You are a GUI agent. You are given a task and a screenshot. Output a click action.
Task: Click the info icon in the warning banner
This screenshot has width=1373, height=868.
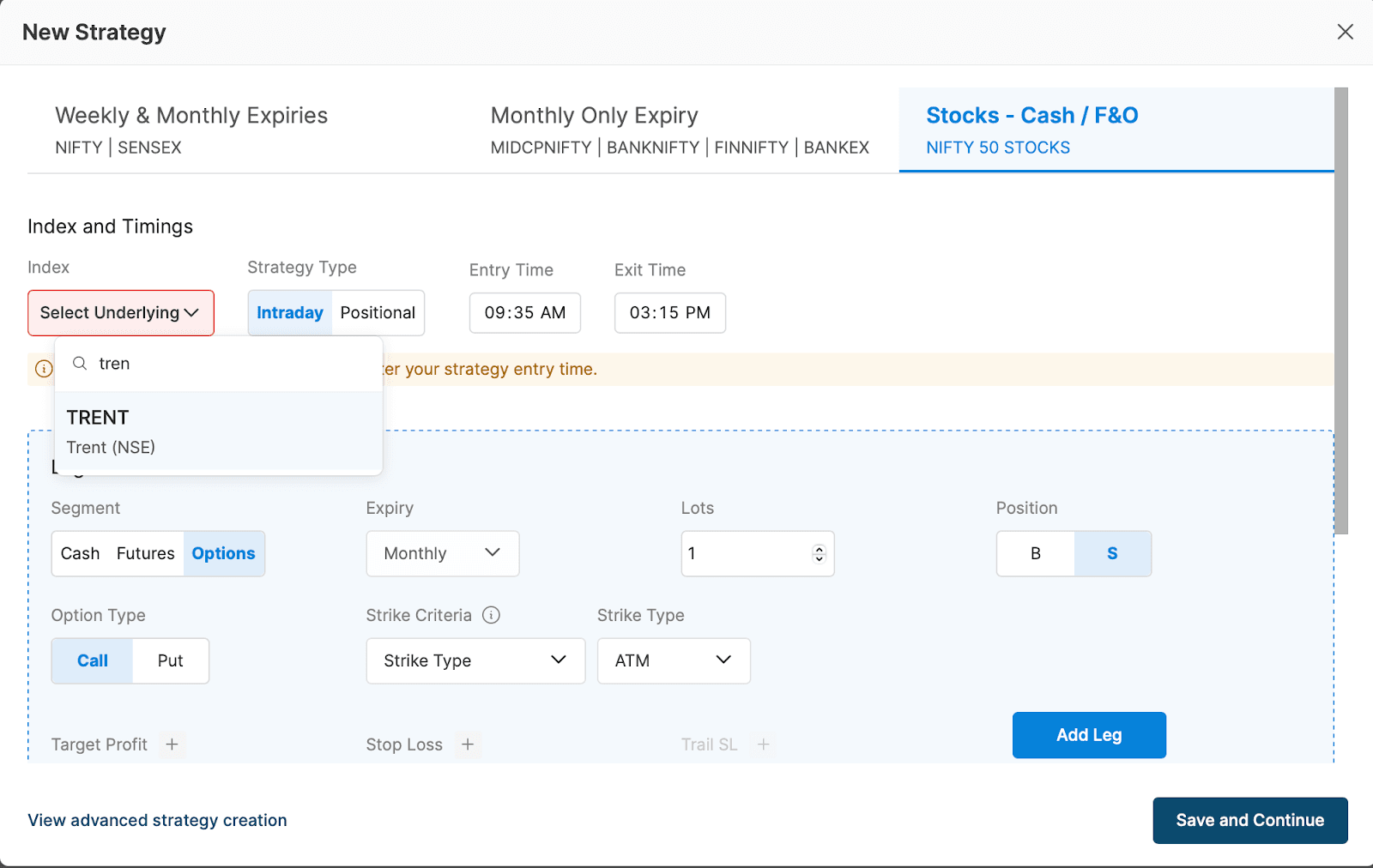tap(44, 369)
